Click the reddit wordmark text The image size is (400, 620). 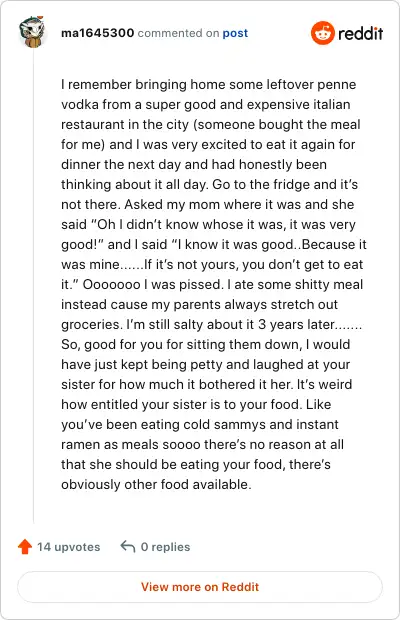360,34
